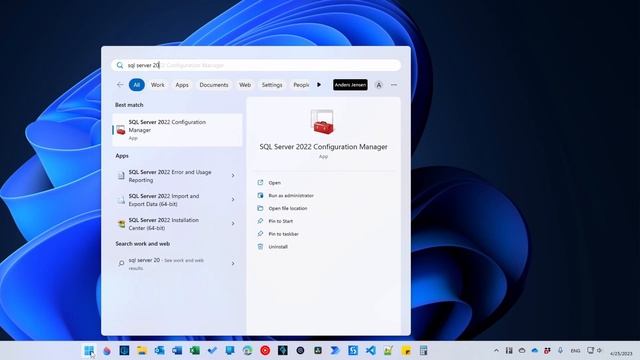Choose Open file location

[282, 208]
